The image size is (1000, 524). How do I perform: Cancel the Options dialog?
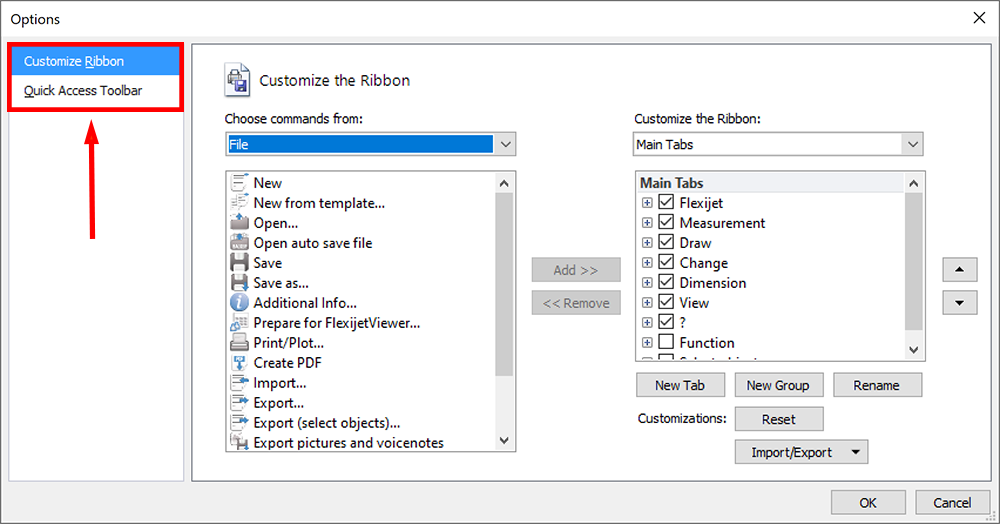pos(952,502)
